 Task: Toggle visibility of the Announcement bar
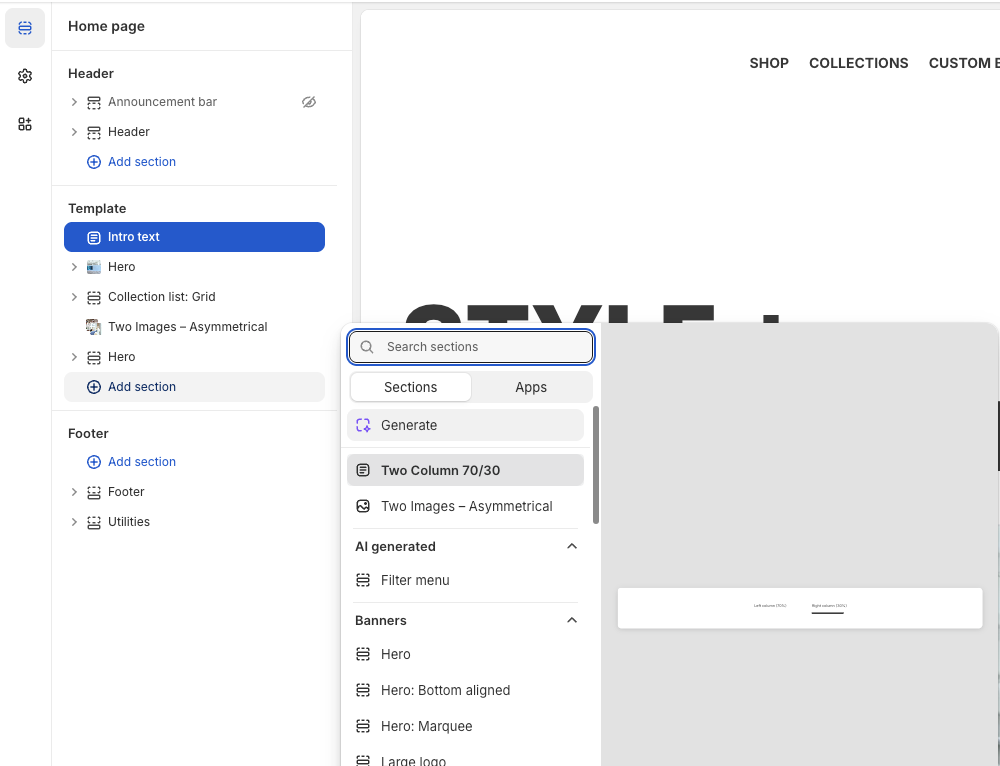(x=309, y=102)
